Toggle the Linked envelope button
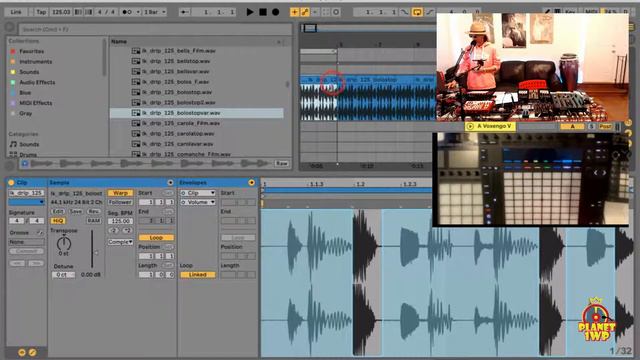This screenshot has width=640, height=360. pos(198,275)
